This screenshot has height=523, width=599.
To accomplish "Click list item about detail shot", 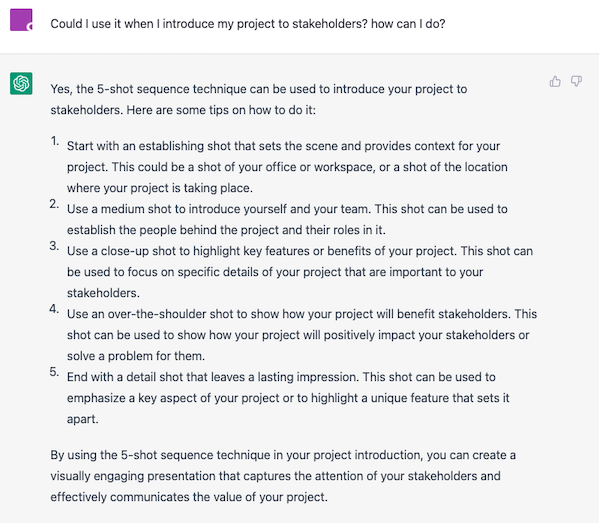I will tap(288, 398).
